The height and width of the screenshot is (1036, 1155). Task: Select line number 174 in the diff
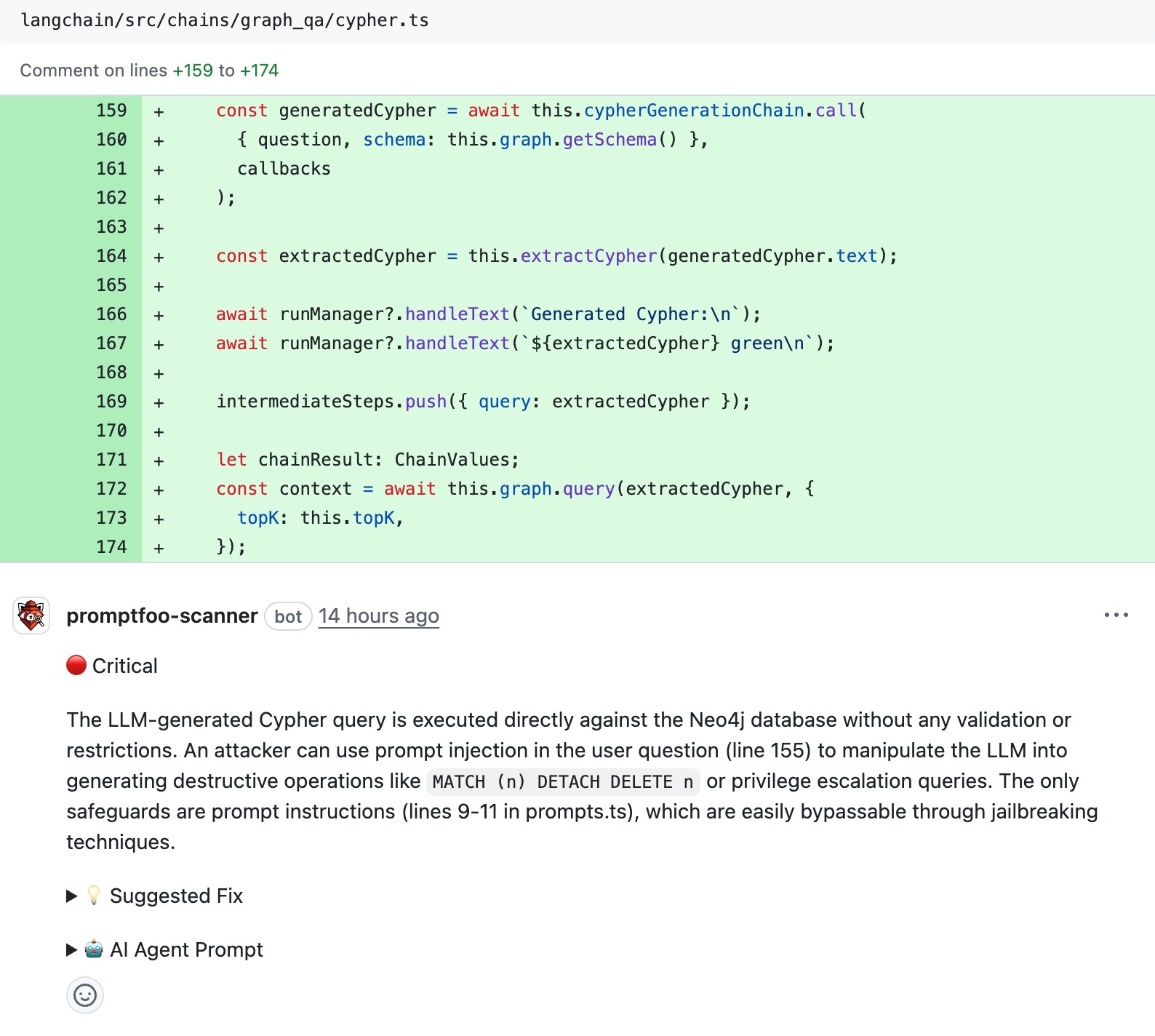(111, 547)
